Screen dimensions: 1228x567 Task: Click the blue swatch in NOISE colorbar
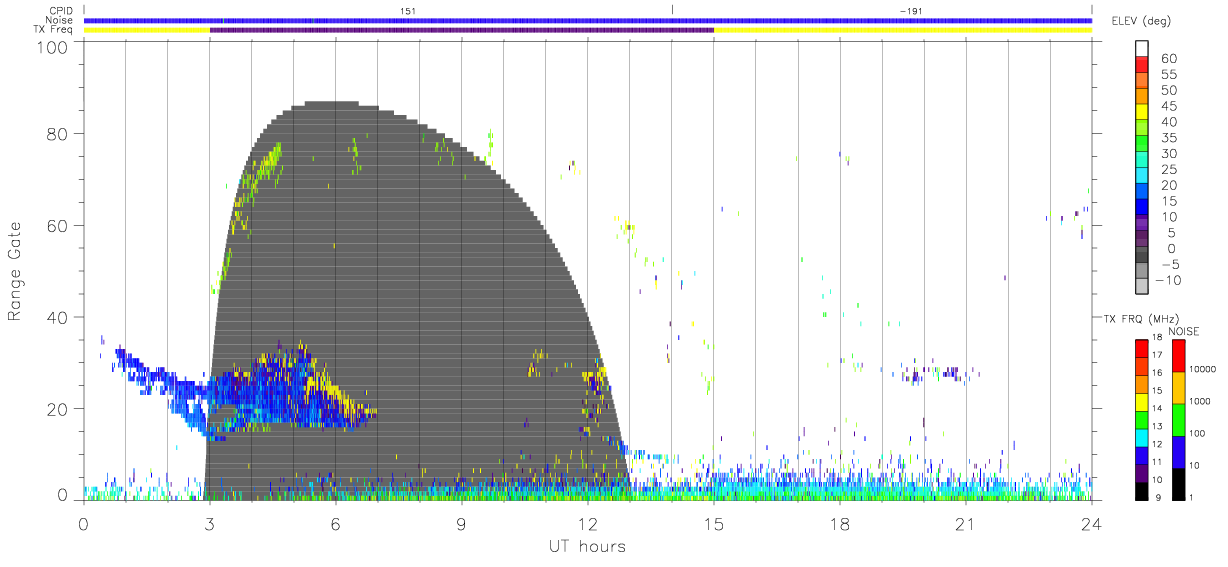click(x=1177, y=452)
